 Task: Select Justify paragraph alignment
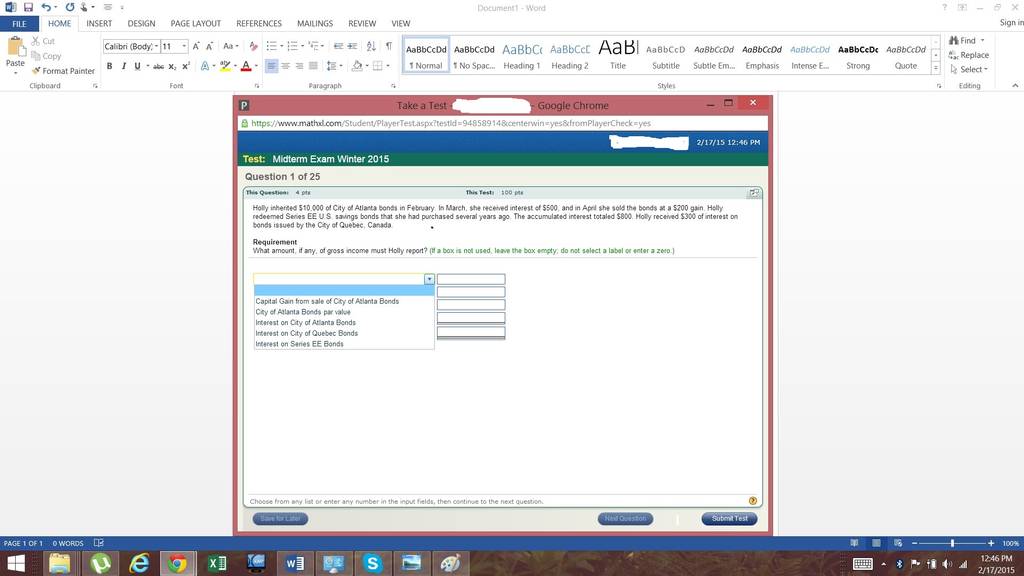click(x=313, y=66)
